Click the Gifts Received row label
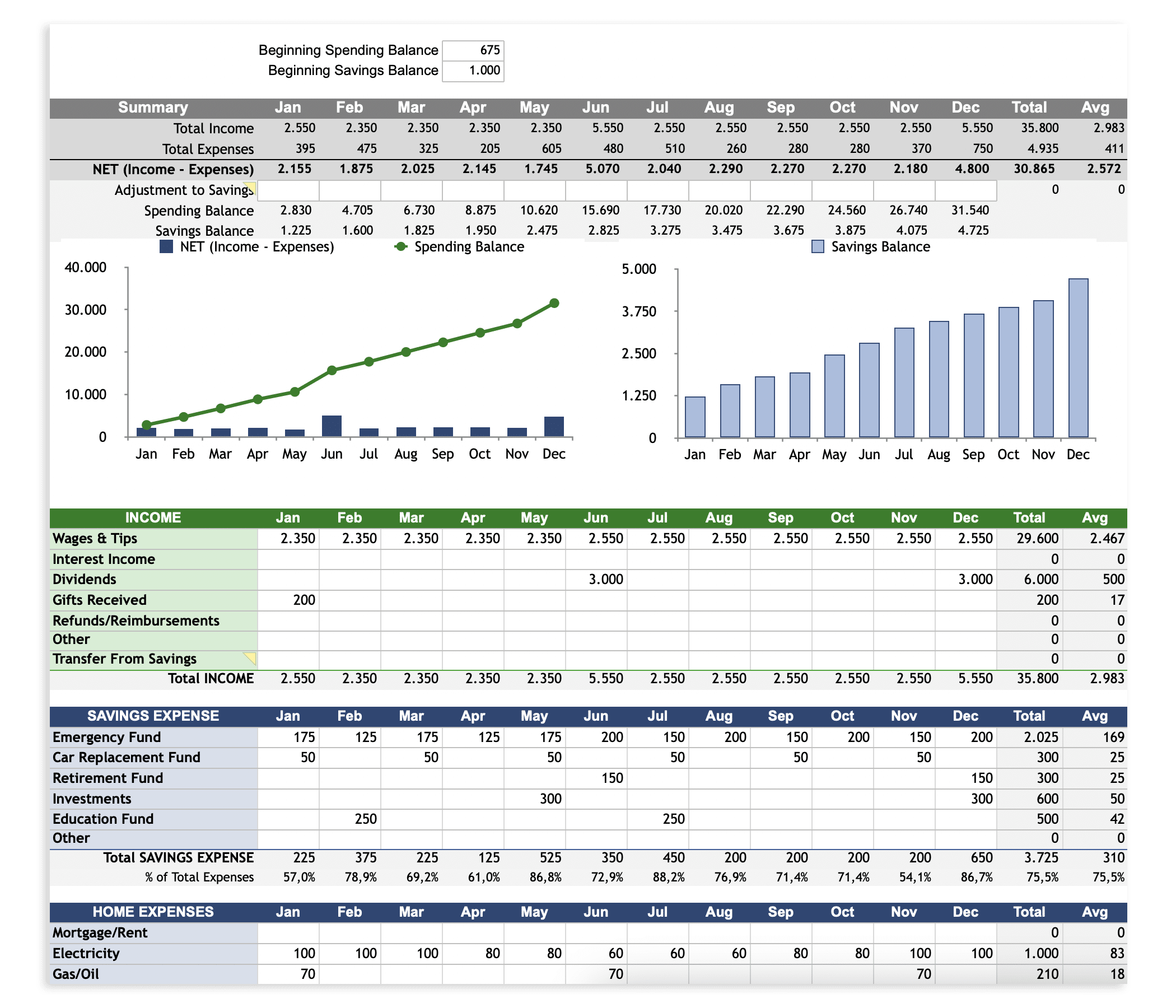This screenshot has width=1176, height=1008. pyautogui.click(x=99, y=600)
